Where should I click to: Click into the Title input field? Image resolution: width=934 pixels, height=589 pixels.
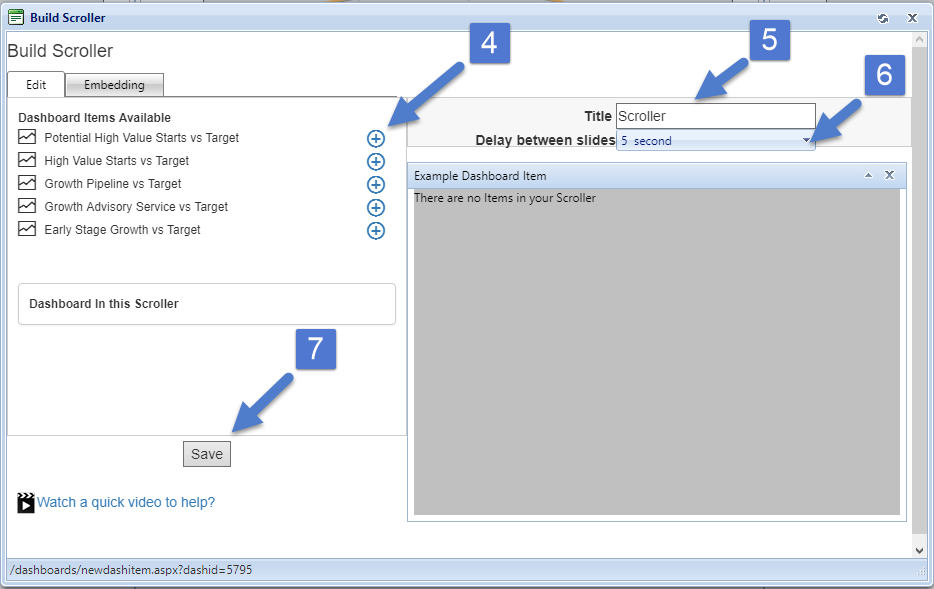coord(715,116)
